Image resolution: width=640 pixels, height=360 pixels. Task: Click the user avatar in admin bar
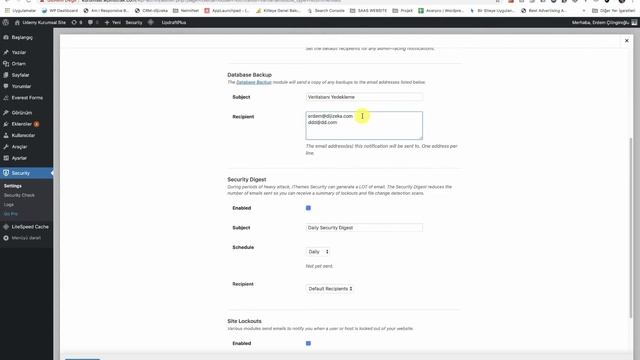[x=634, y=22]
